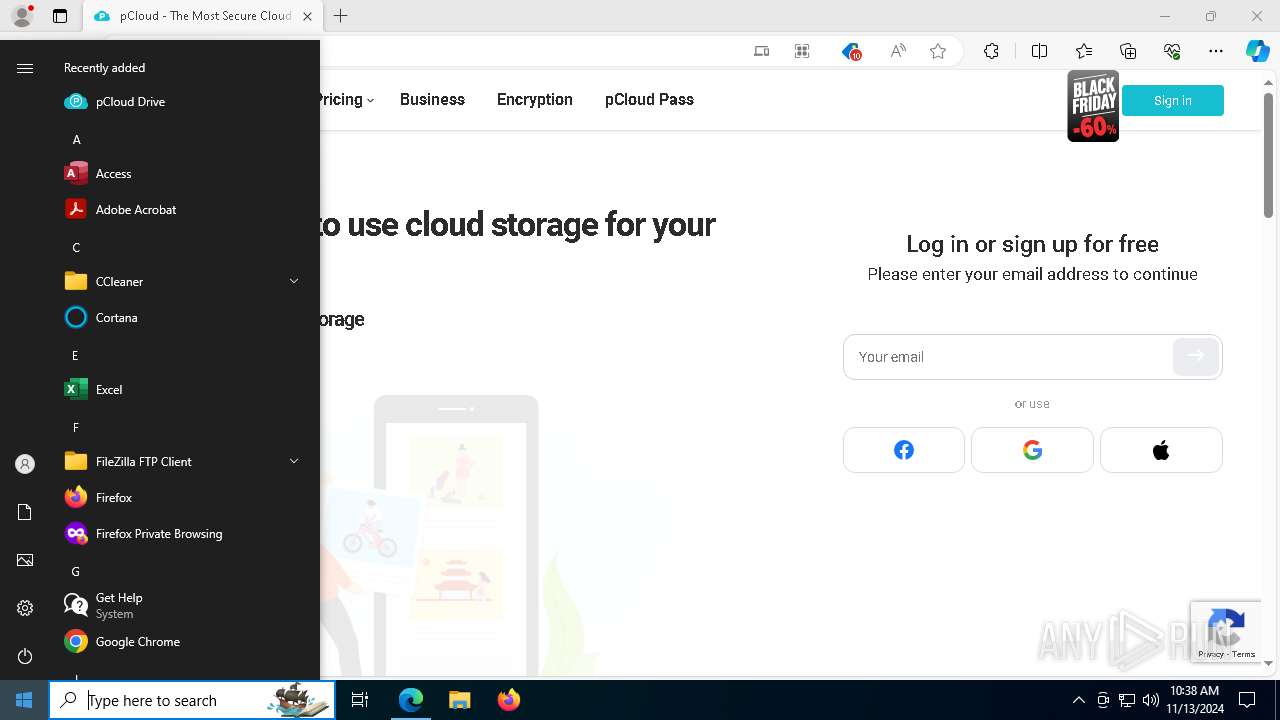
Task: Expand the FileZilla FTP Client folder
Action: pos(180,461)
